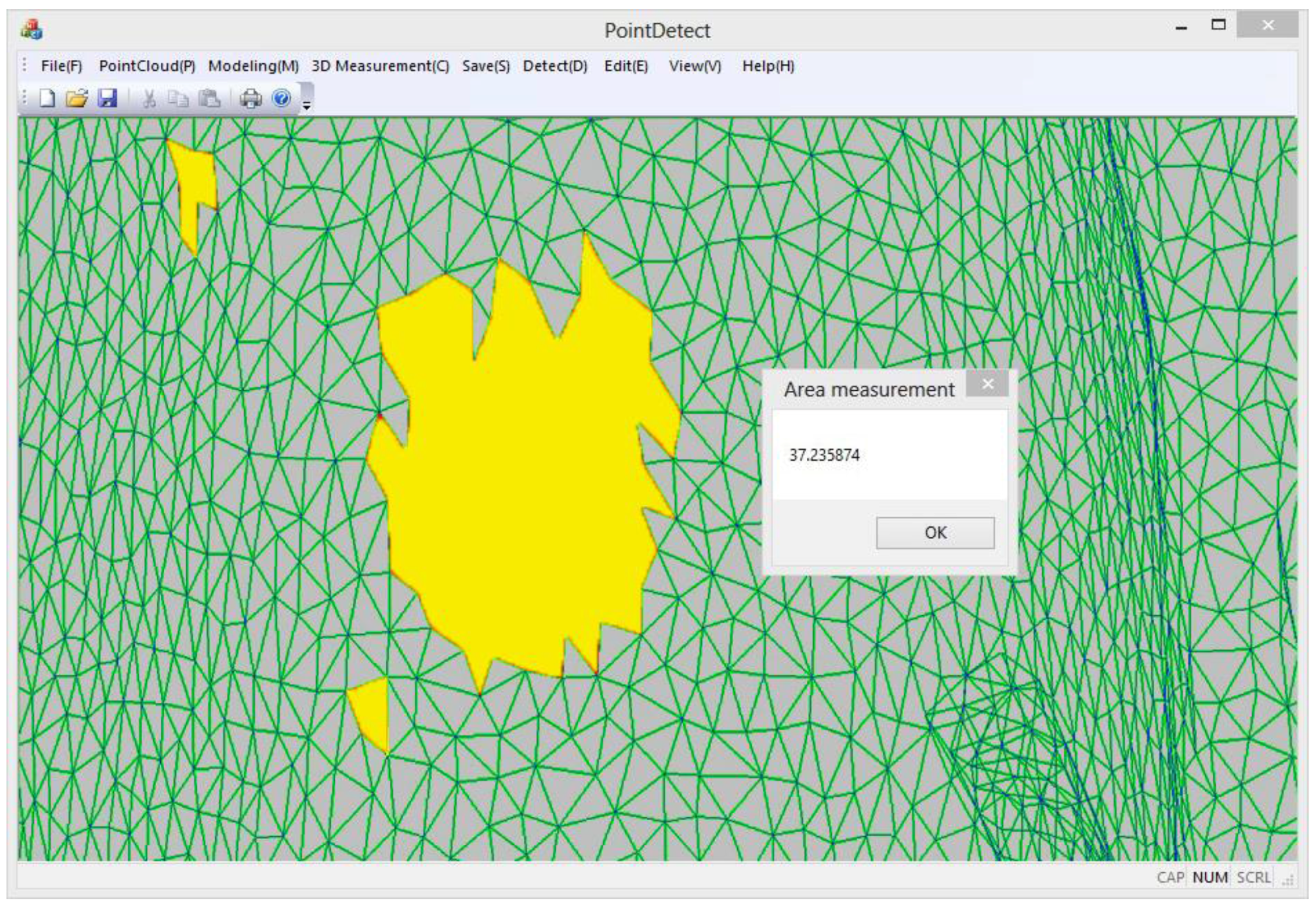Open the PointCloud(P) menu
The height and width of the screenshot is (905, 1316).
[x=147, y=66]
